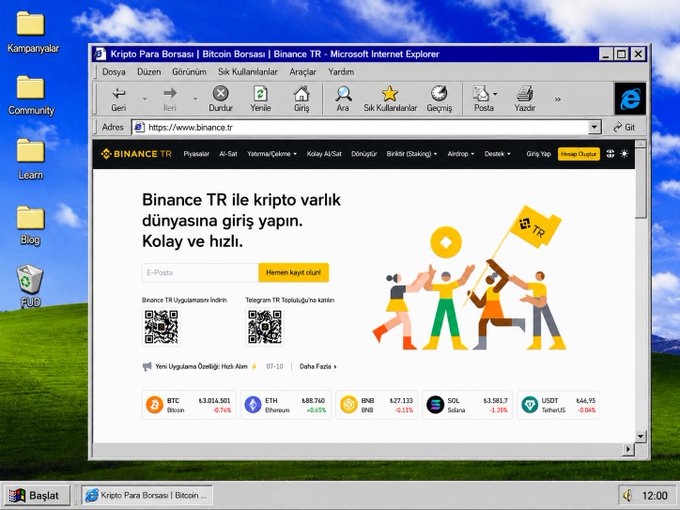Open the ETH Ethereum price card
Screen dimensions: 680x510
pyautogui.click(x=285, y=405)
